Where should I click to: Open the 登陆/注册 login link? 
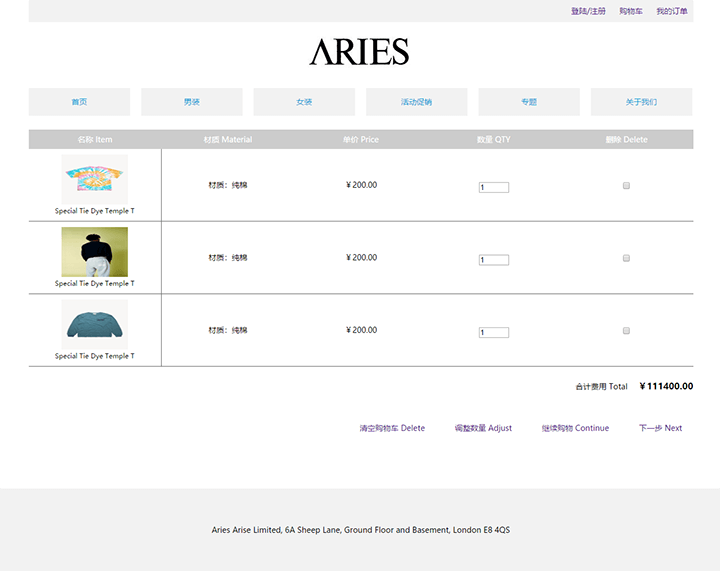[588, 11]
